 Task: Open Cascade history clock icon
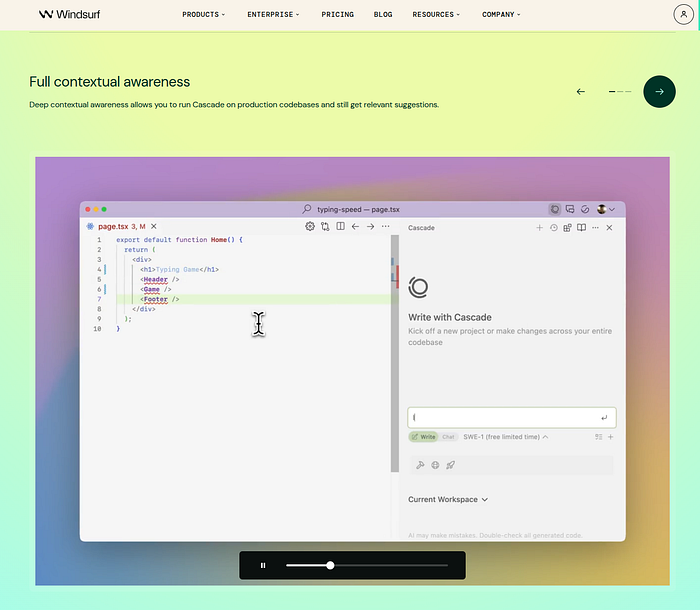(x=553, y=228)
